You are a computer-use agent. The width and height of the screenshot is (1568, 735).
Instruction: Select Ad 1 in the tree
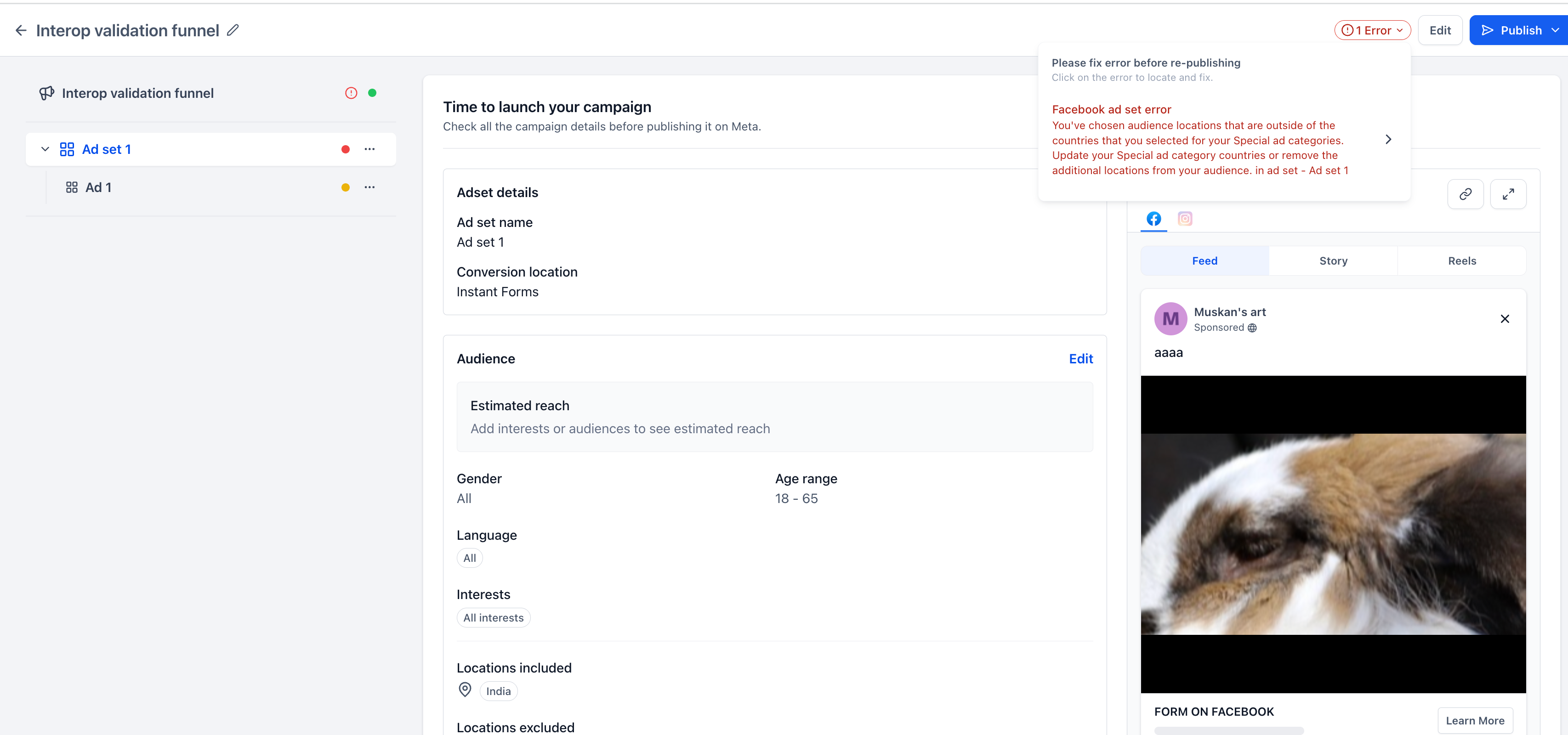(x=98, y=187)
